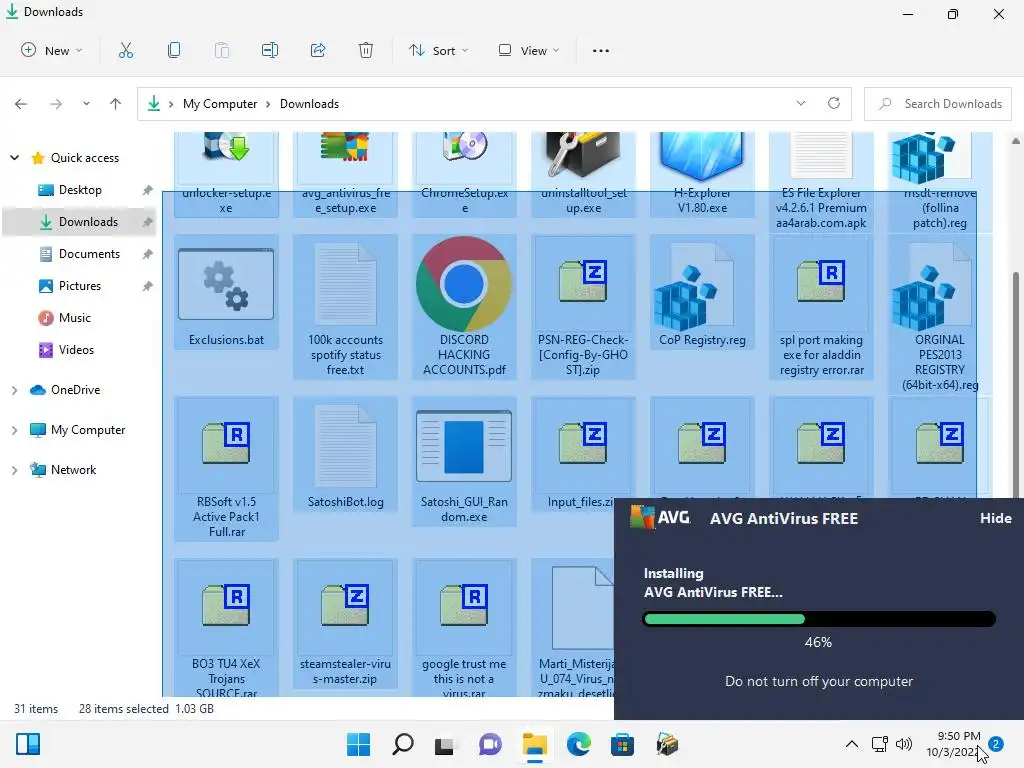Select the Exclusions.bat file
The image size is (1024, 768).
(227, 293)
